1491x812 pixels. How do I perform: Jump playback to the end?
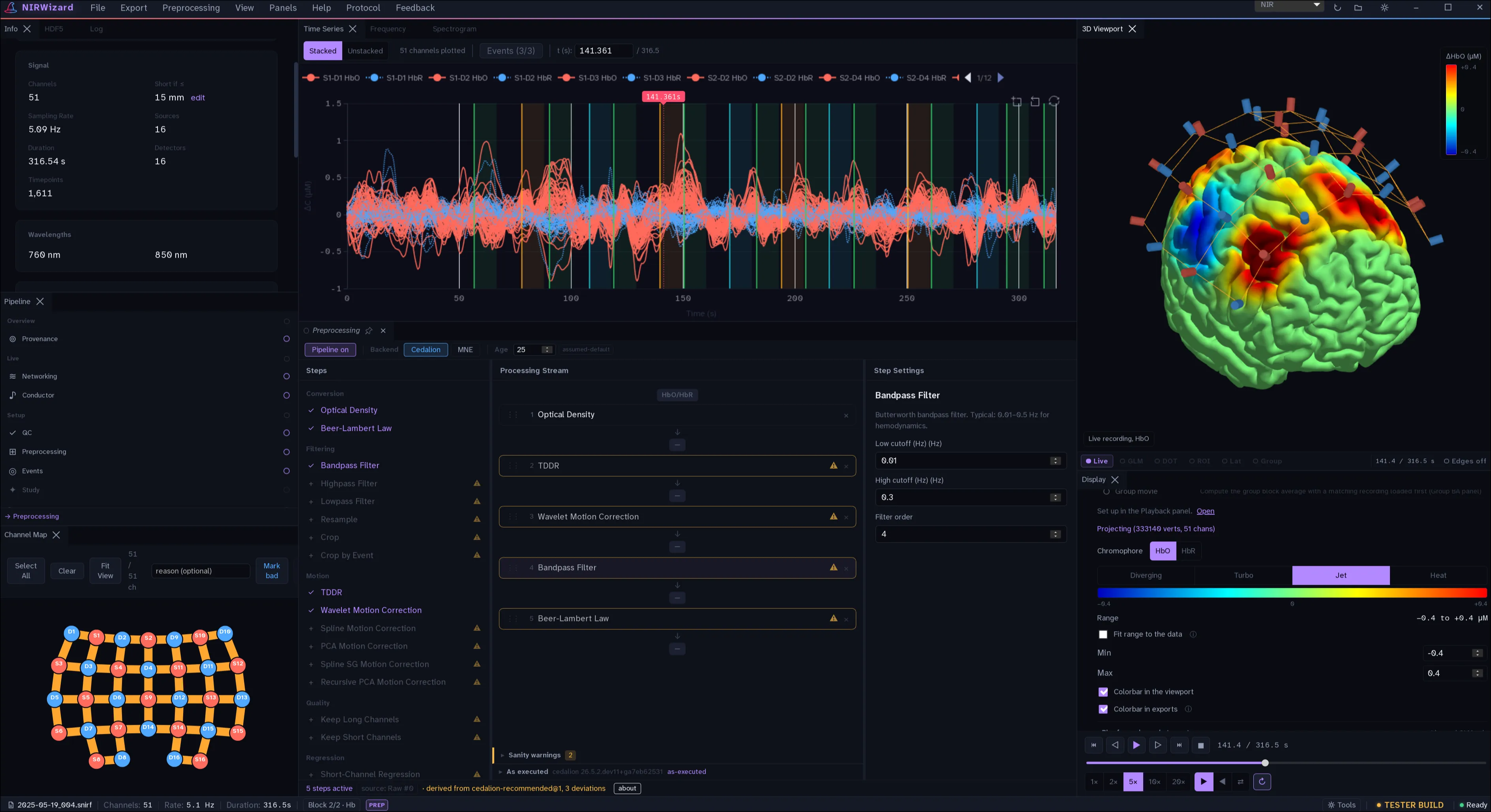tap(1179, 745)
